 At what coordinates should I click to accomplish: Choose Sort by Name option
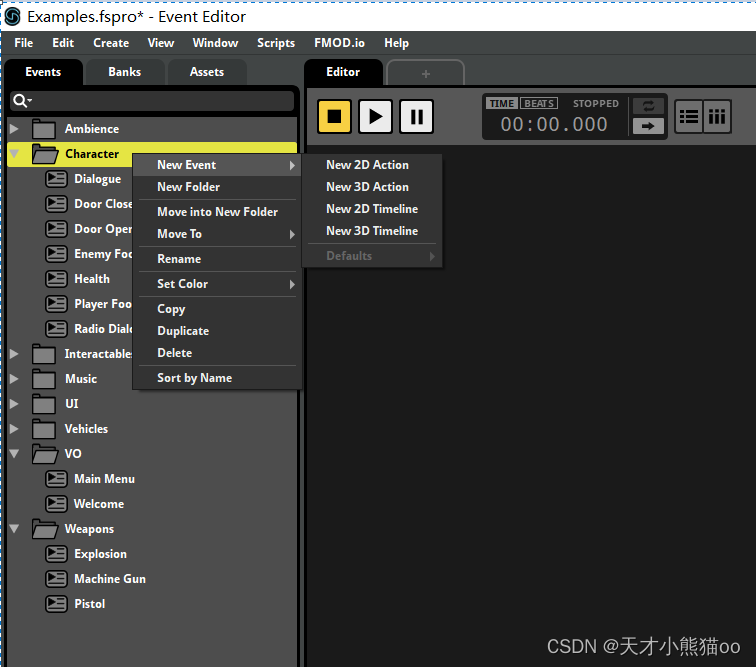click(x=217, y=378)
